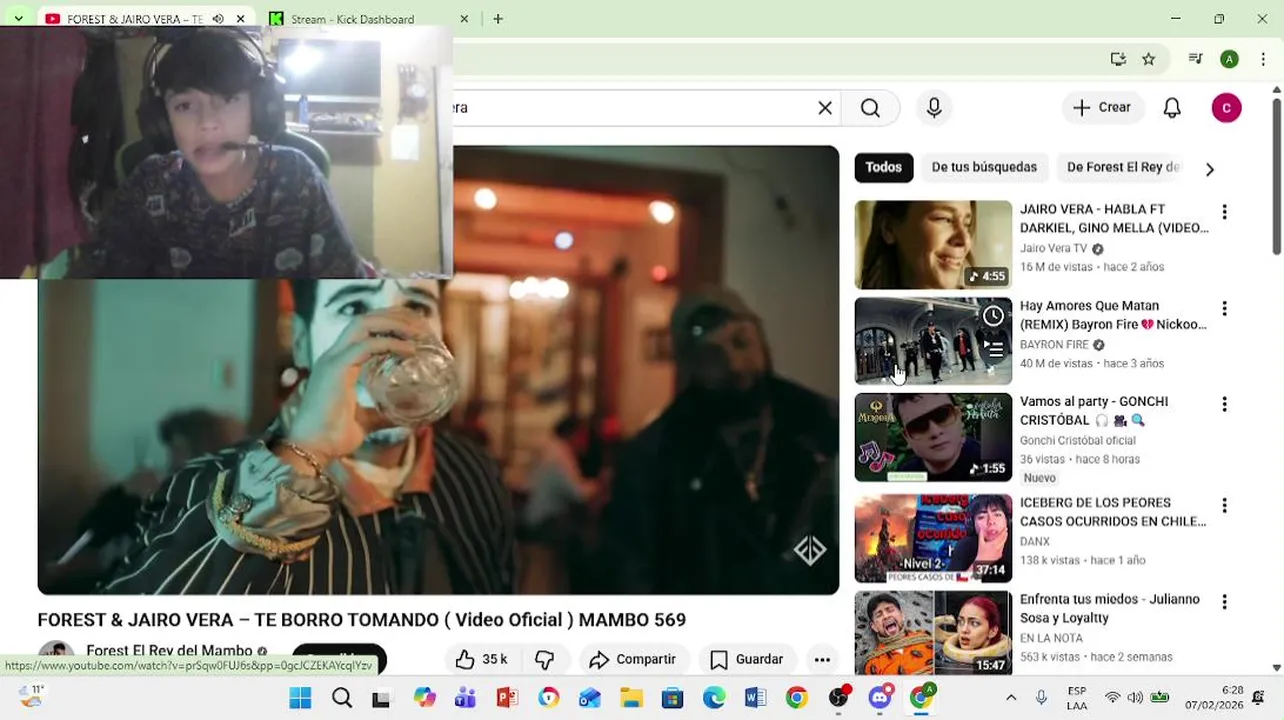Image resolution: width=1284 pixels, height=720 pixels.
Task: Bookmark this page with the star icon
Action: [1149, 59]
